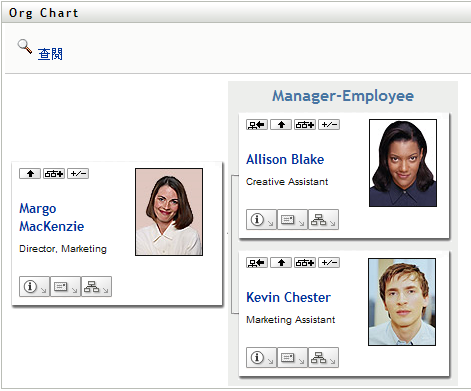Go up a level from Allison Blake
Image resolution: width=471 pixels, height=391 pixels.
[281, 125]
